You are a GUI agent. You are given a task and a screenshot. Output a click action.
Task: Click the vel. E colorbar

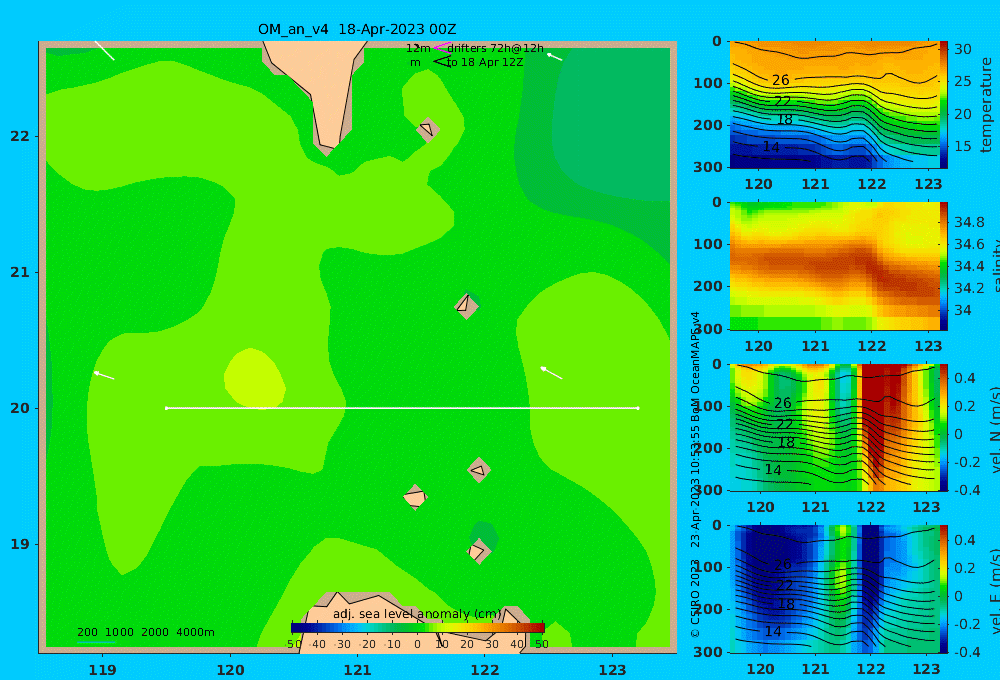943,589
